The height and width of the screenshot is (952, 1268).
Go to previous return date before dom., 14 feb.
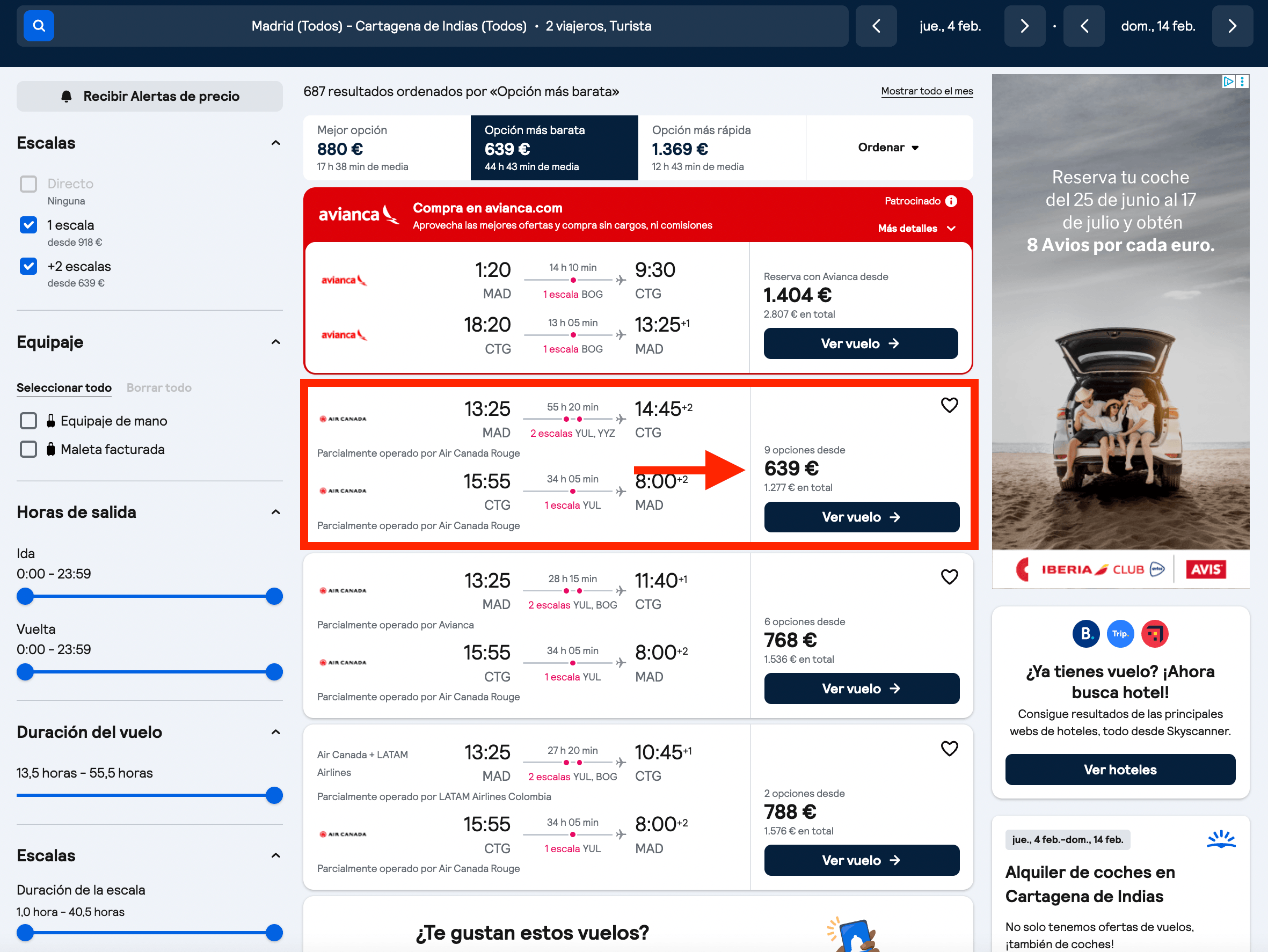click(1083, 26)
